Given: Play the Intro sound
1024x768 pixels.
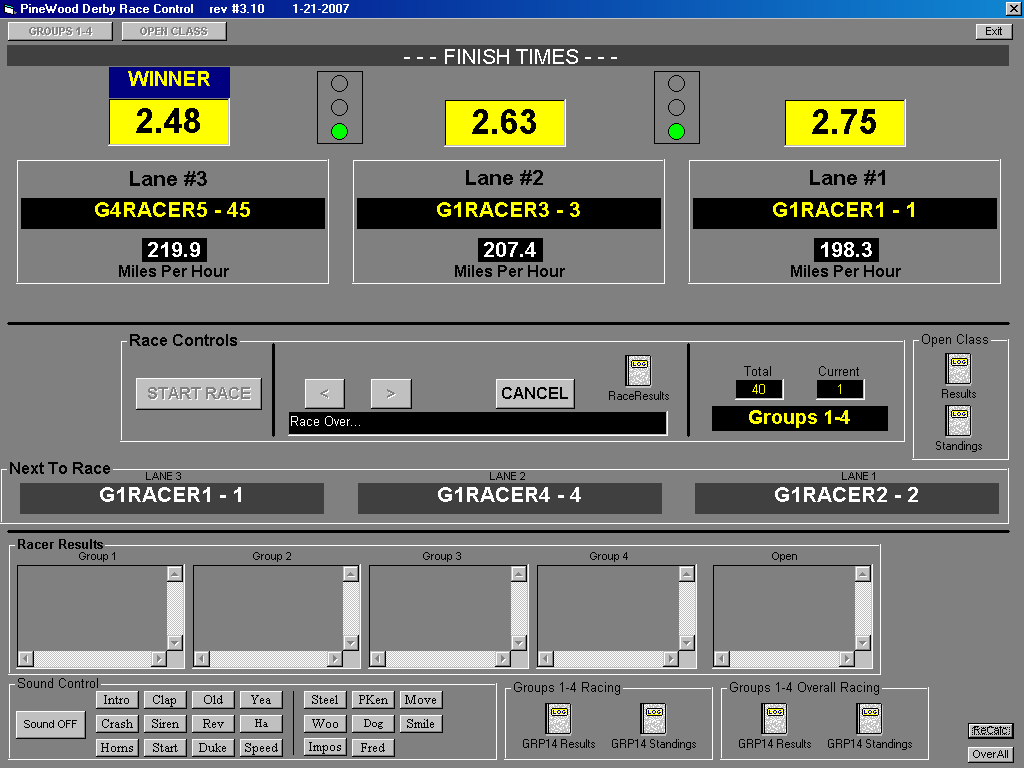Looking at the screenshot, I should tap(116, 700).
